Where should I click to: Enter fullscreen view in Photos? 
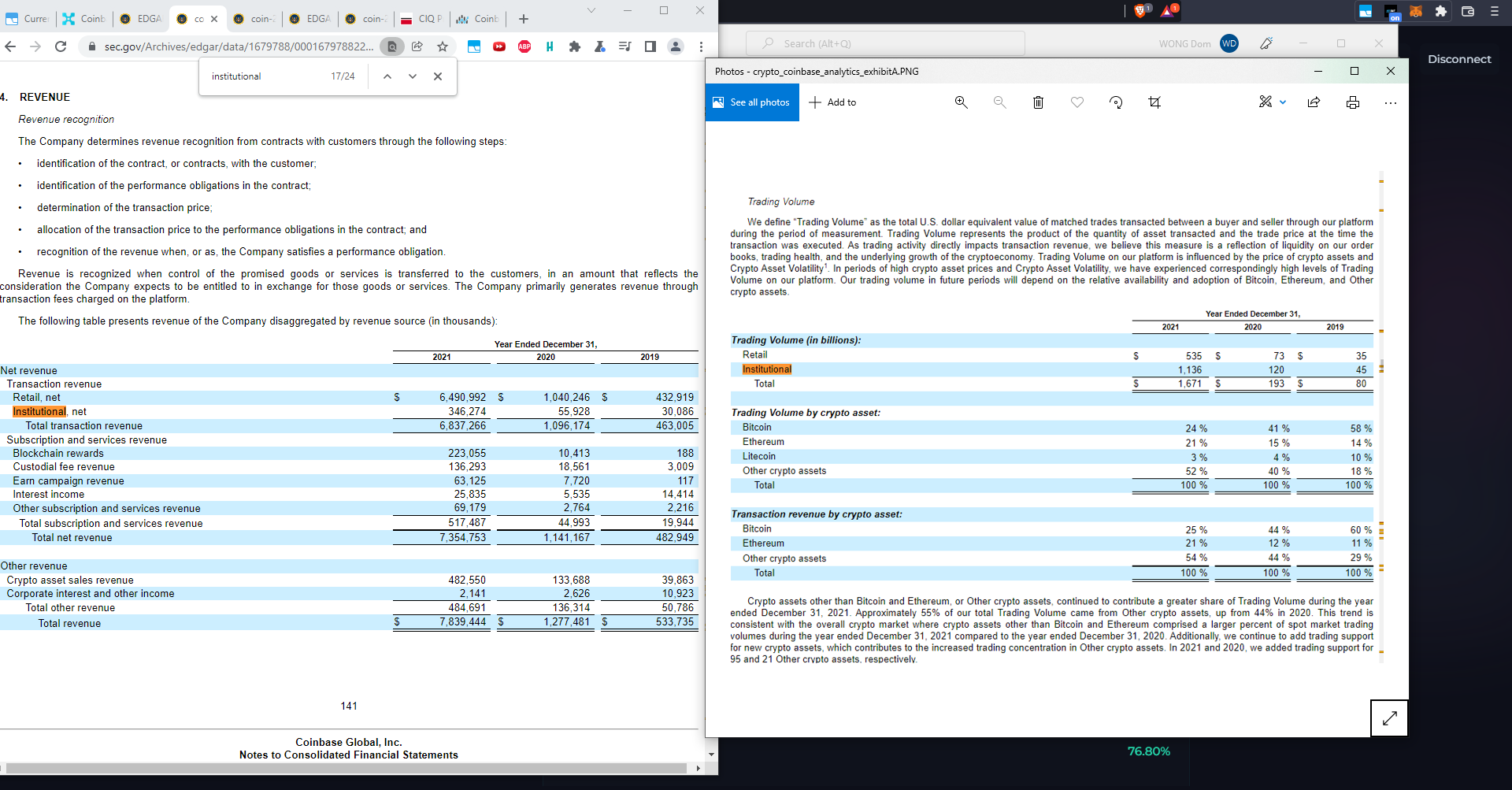point(1389,718)
